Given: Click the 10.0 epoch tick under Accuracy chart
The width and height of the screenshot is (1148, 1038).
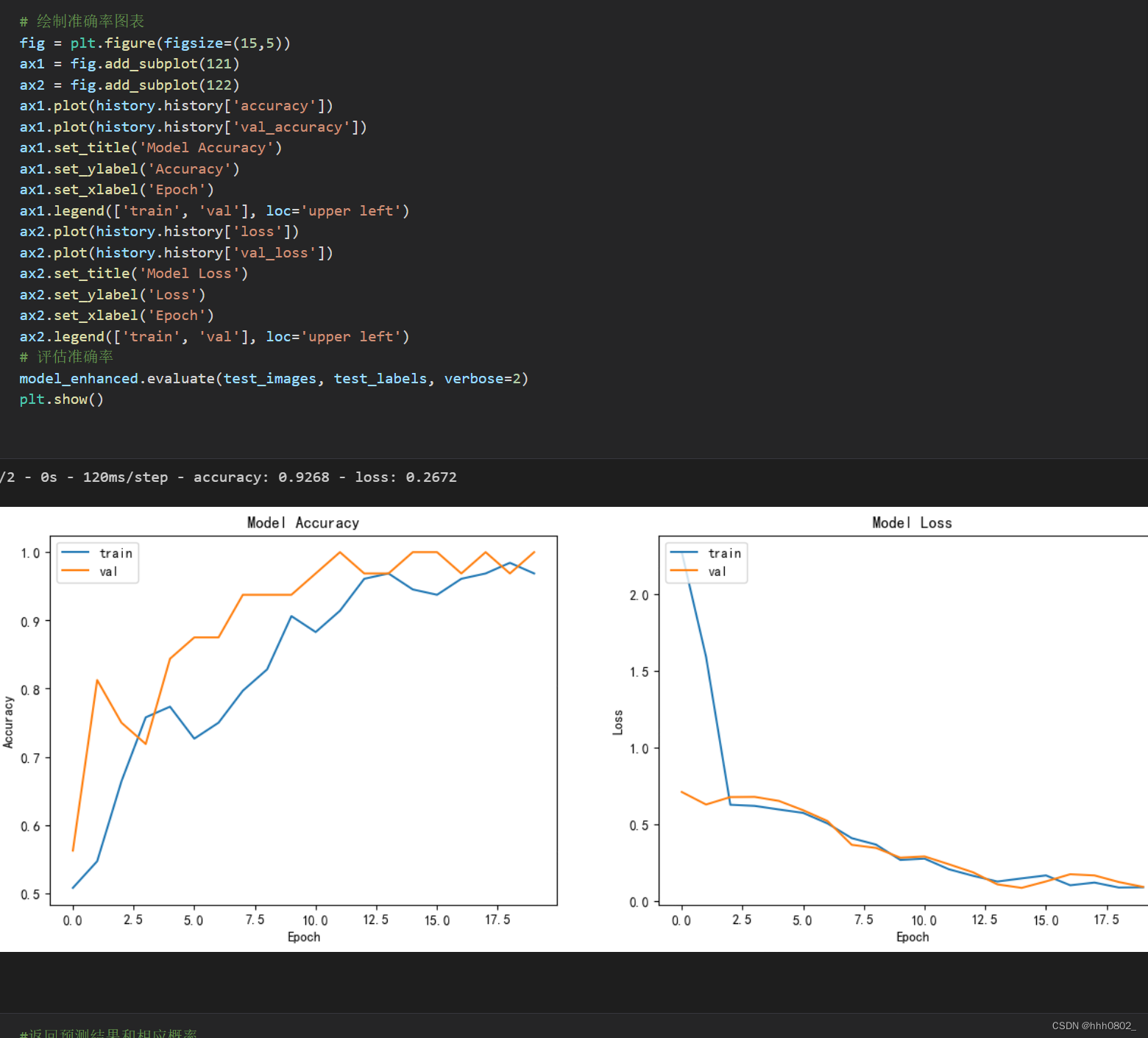Looking at the screenshot, I should tap(315, 920).
